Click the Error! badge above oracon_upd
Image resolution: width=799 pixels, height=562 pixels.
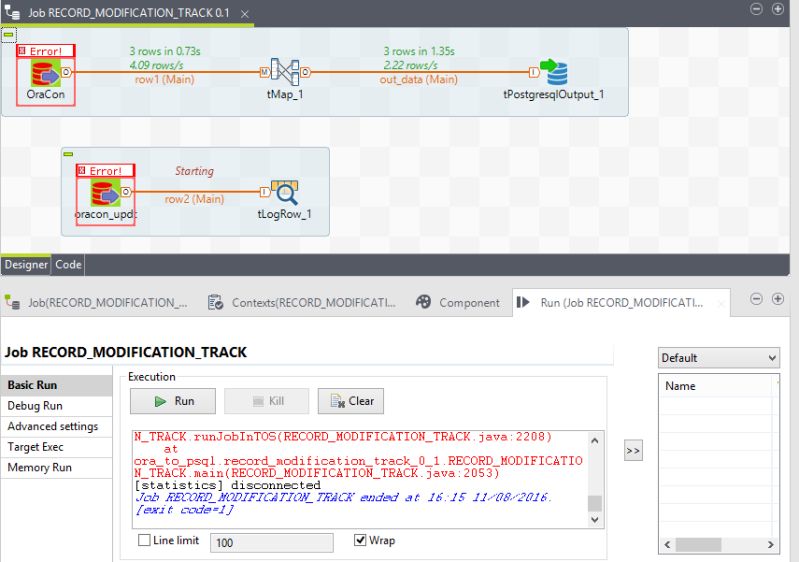[105, 171]
